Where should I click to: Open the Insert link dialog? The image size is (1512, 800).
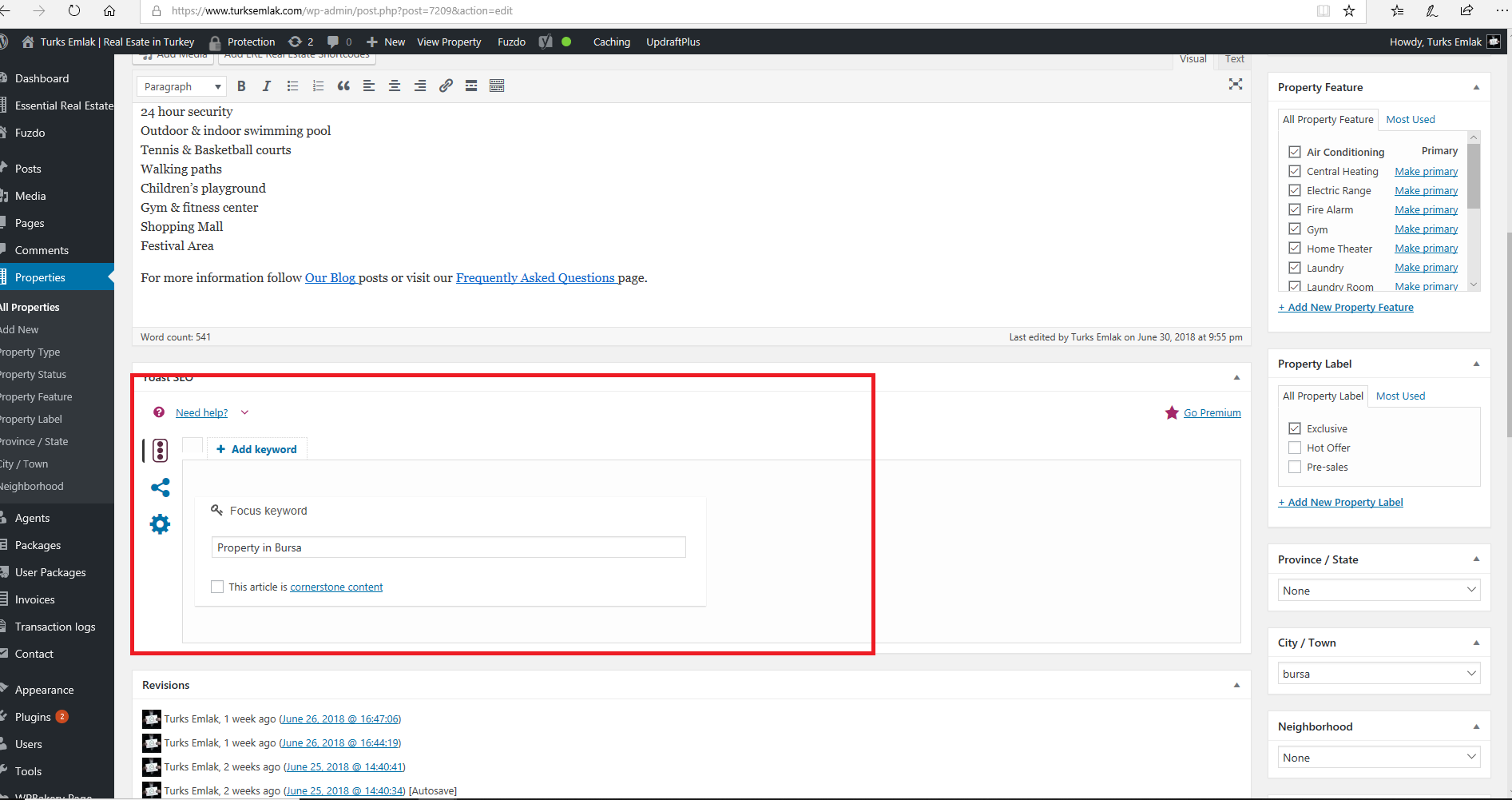(446, 86)
